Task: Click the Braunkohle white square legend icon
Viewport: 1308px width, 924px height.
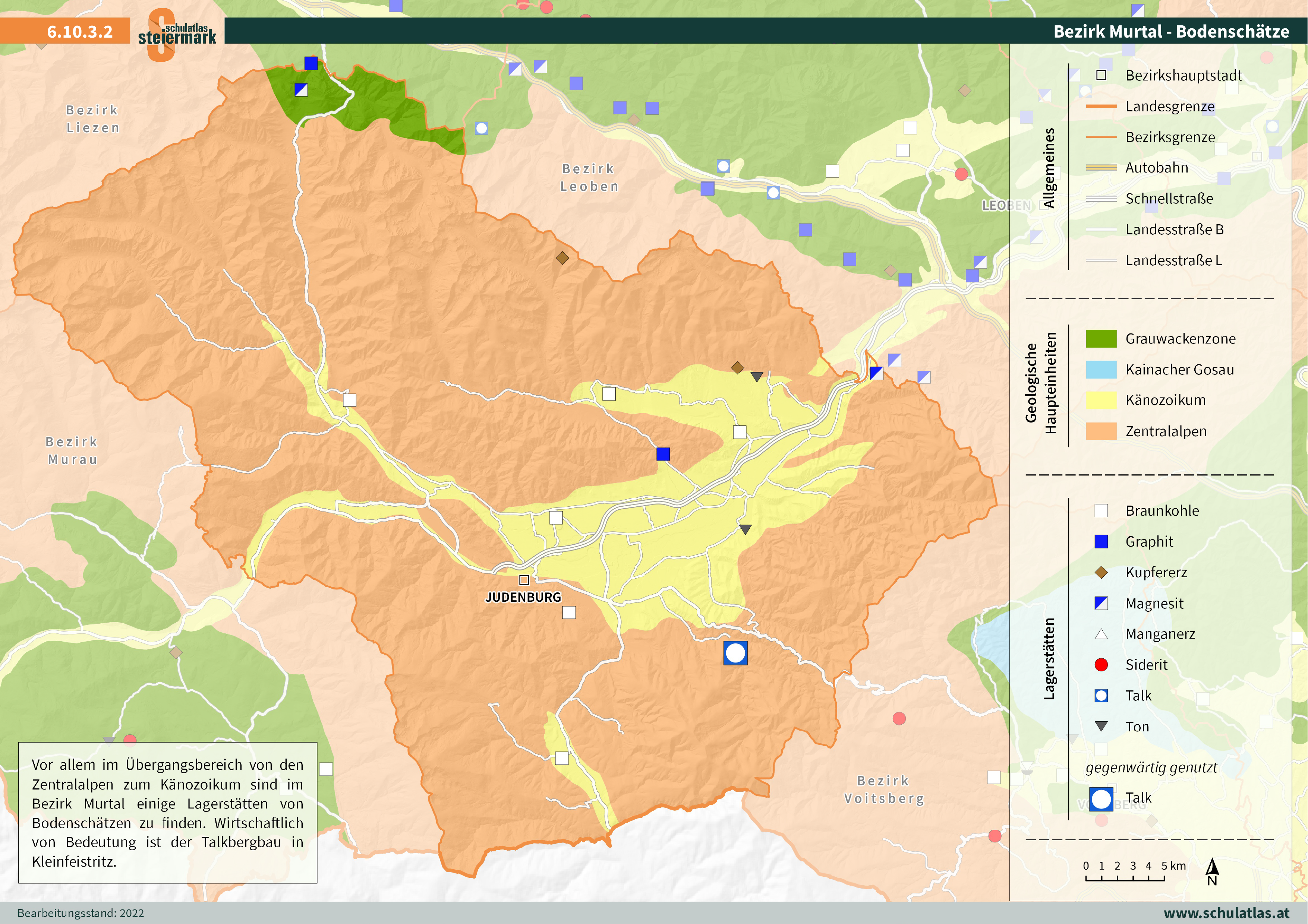Action: click(1101, 511)
